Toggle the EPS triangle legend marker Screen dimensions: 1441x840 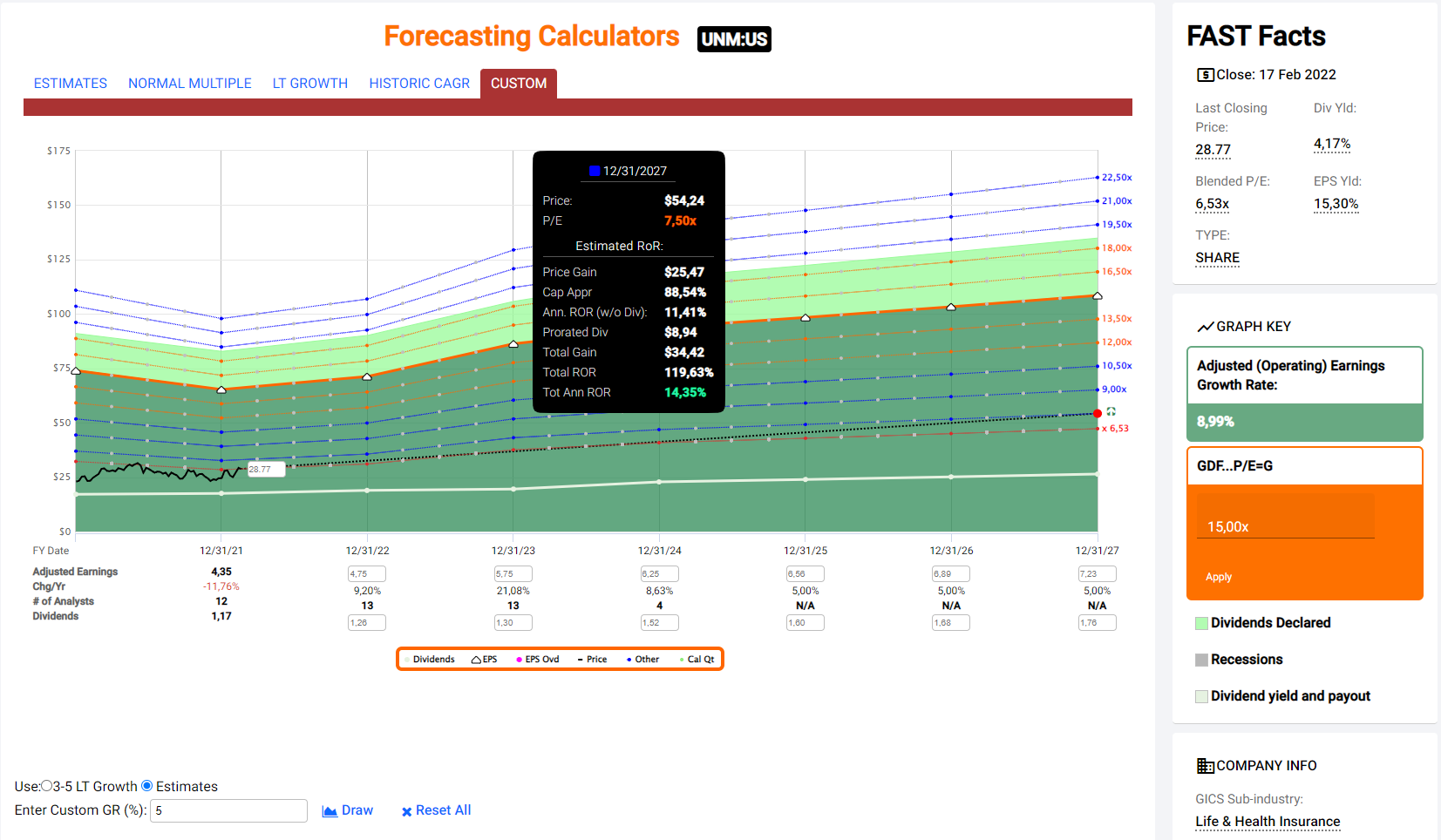point(476,660)
